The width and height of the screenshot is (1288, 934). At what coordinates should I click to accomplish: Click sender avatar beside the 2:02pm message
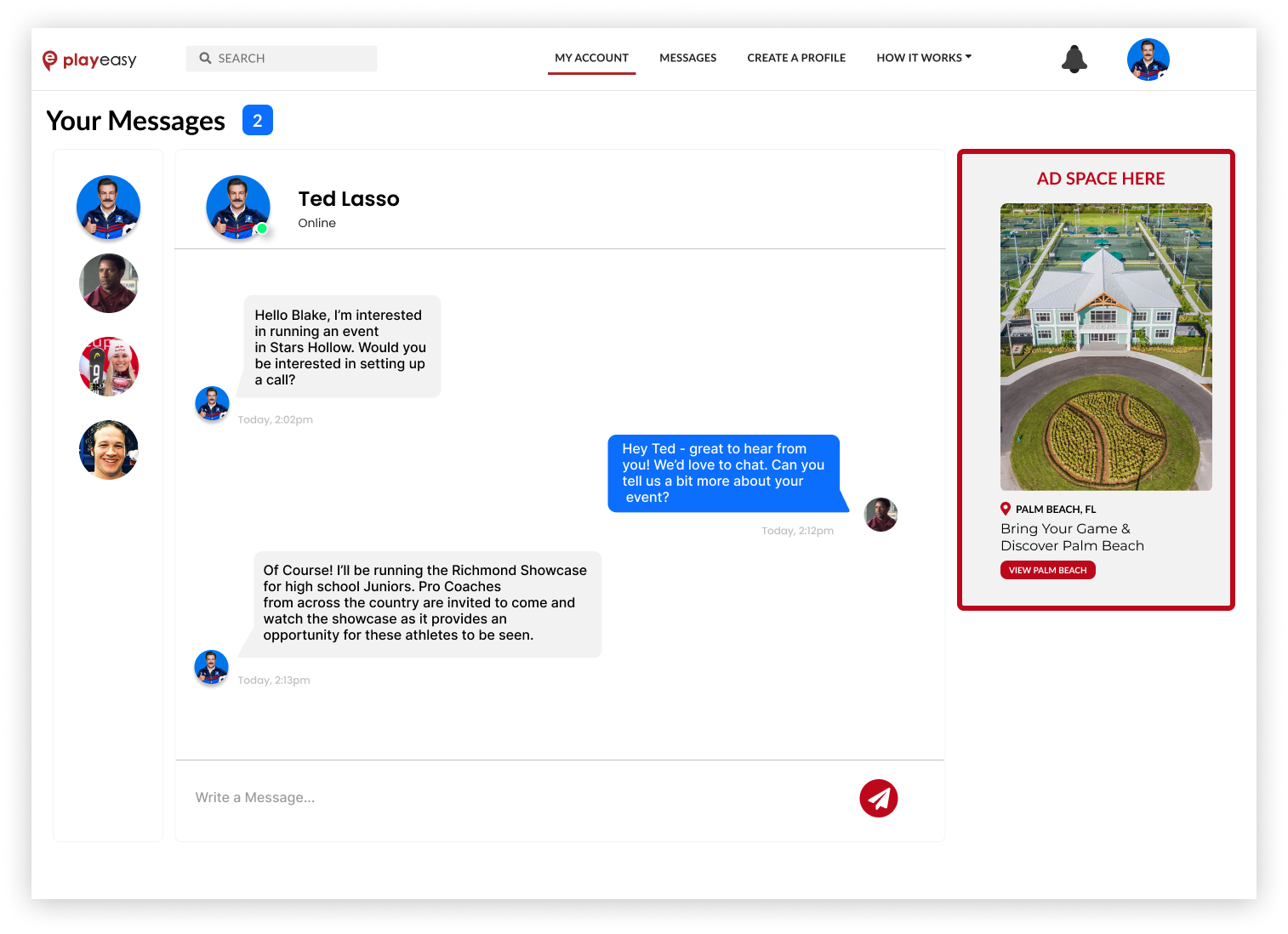[x=212, y=403]
